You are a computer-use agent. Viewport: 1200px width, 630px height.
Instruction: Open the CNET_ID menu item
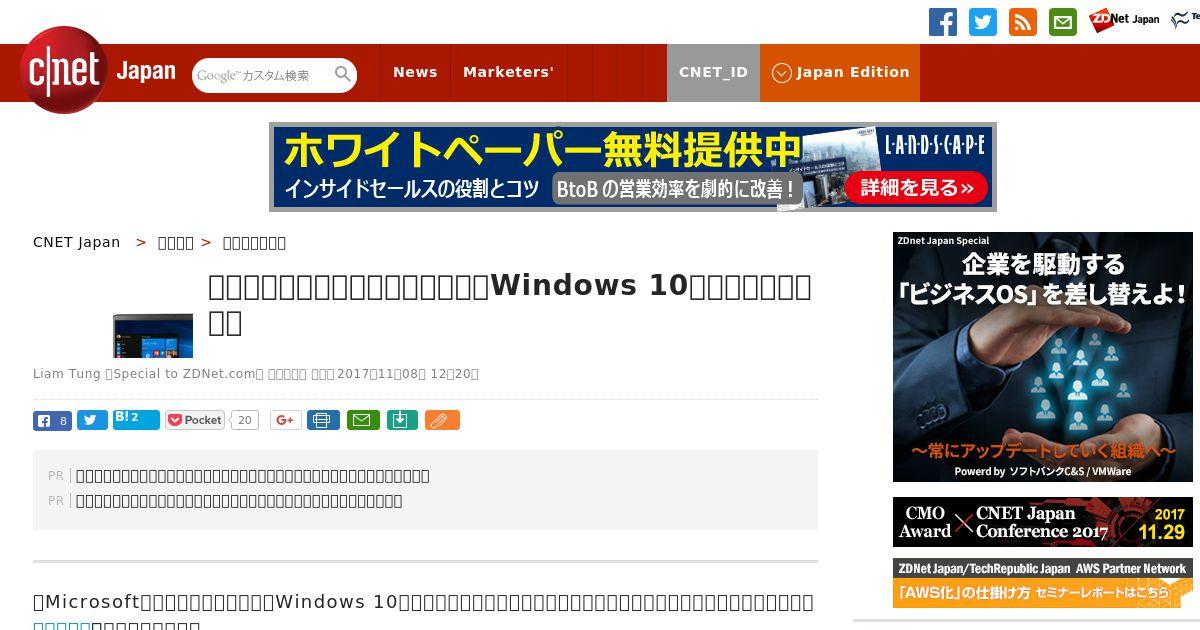coord(713,72)
